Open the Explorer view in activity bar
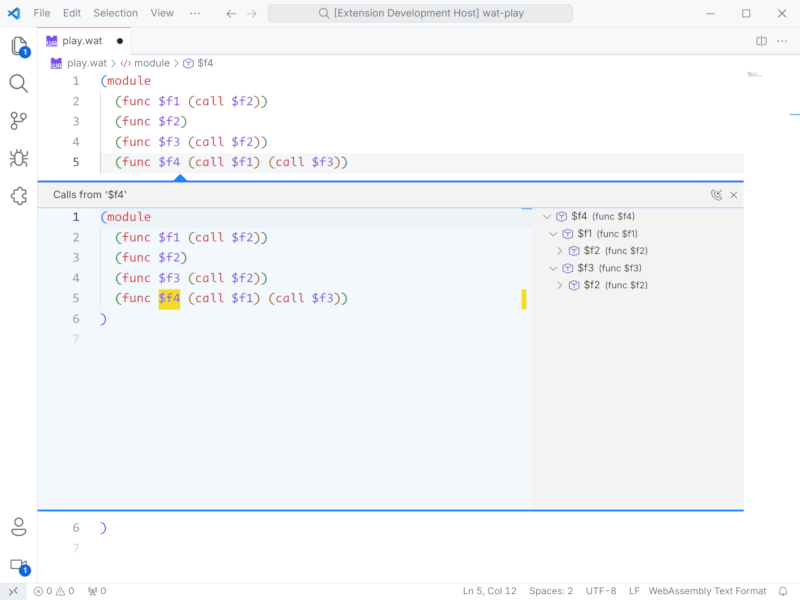Viewport: 800px width, 600px height. [18, 46]
